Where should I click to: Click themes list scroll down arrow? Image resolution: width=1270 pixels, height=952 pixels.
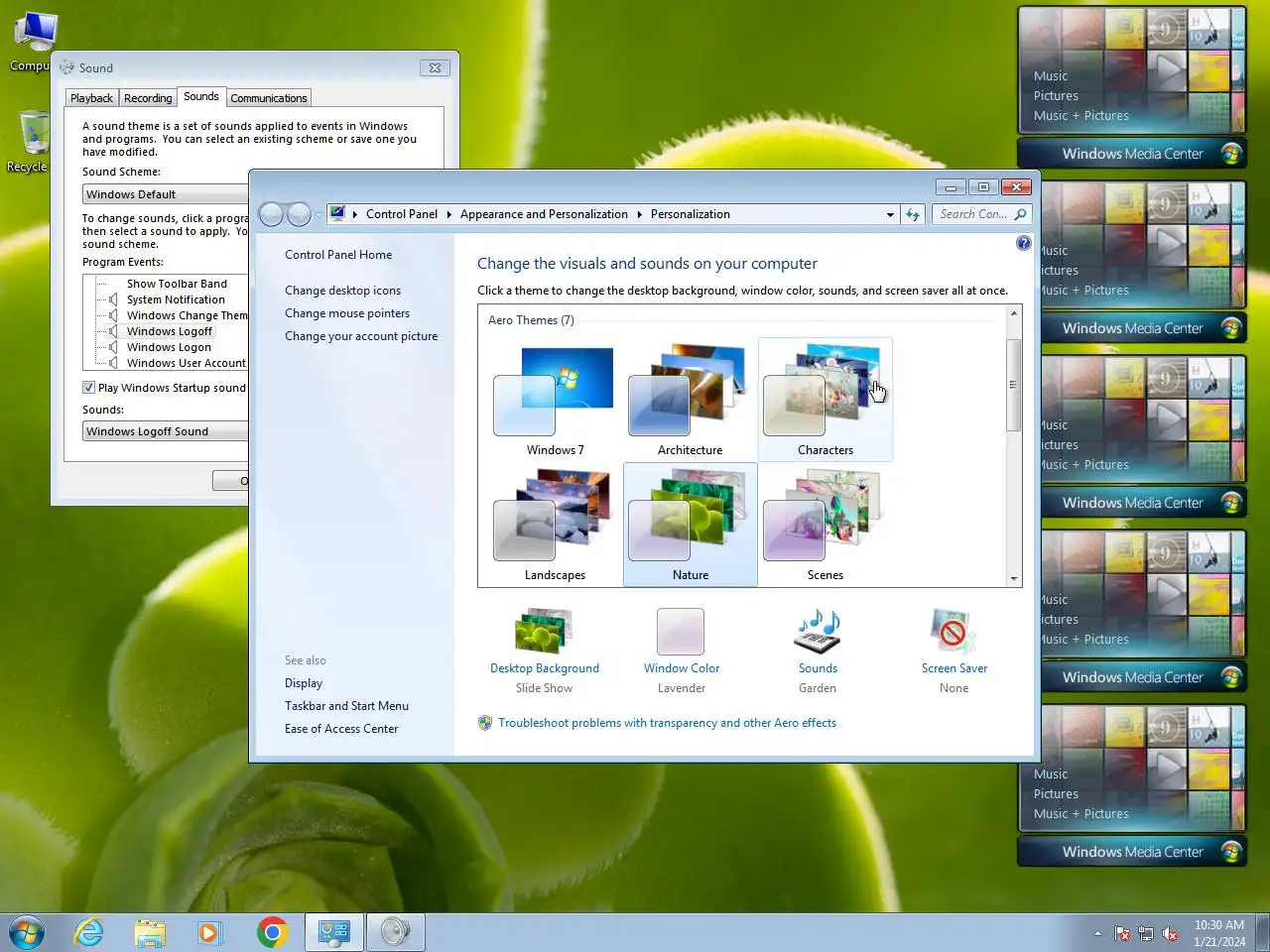1013,578
